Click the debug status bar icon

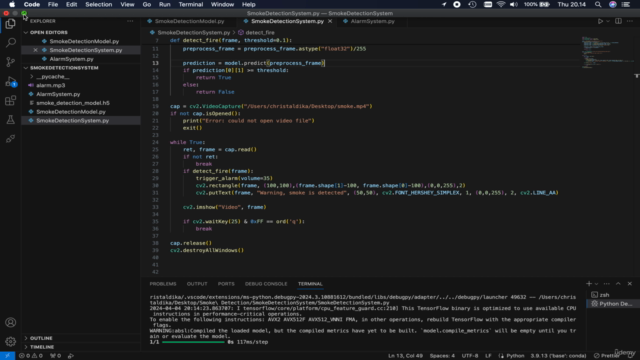click(71, 356)
